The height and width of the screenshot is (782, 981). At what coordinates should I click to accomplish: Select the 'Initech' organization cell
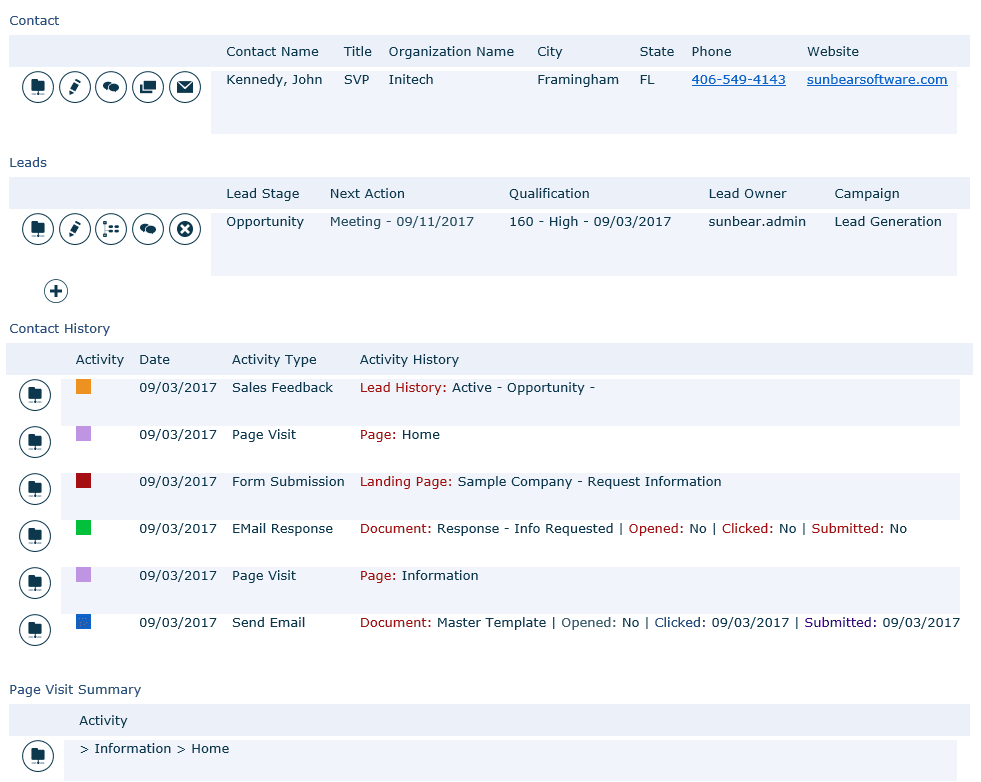(x=410, y=79)
